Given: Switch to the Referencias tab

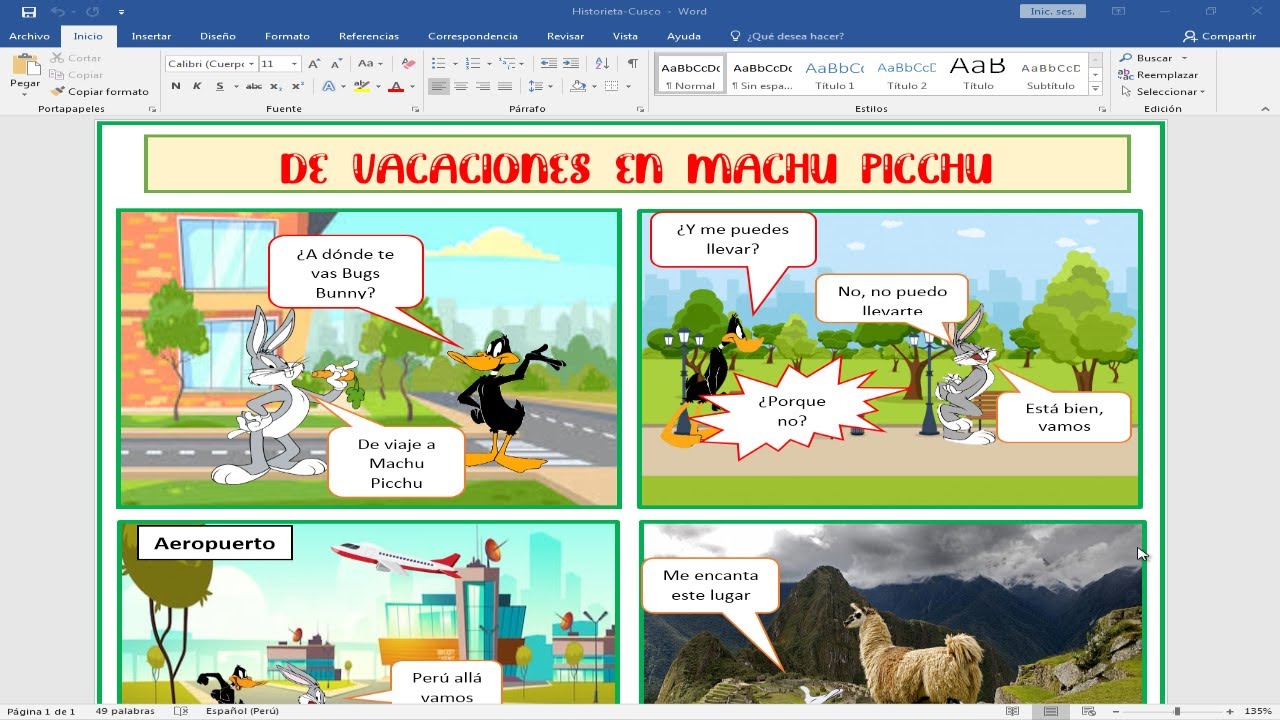Looking at the screenshot, I should point(369,36).
